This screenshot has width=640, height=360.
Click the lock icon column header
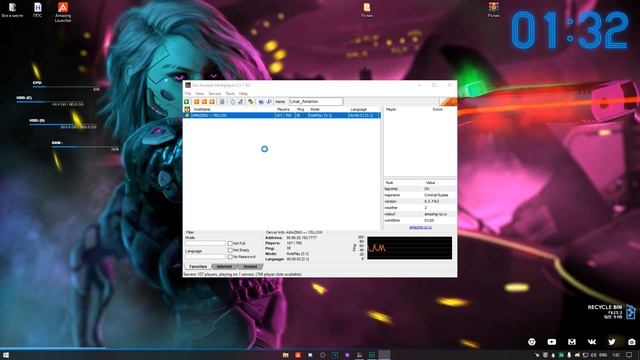pyautogui.click(x=187, y=109)
